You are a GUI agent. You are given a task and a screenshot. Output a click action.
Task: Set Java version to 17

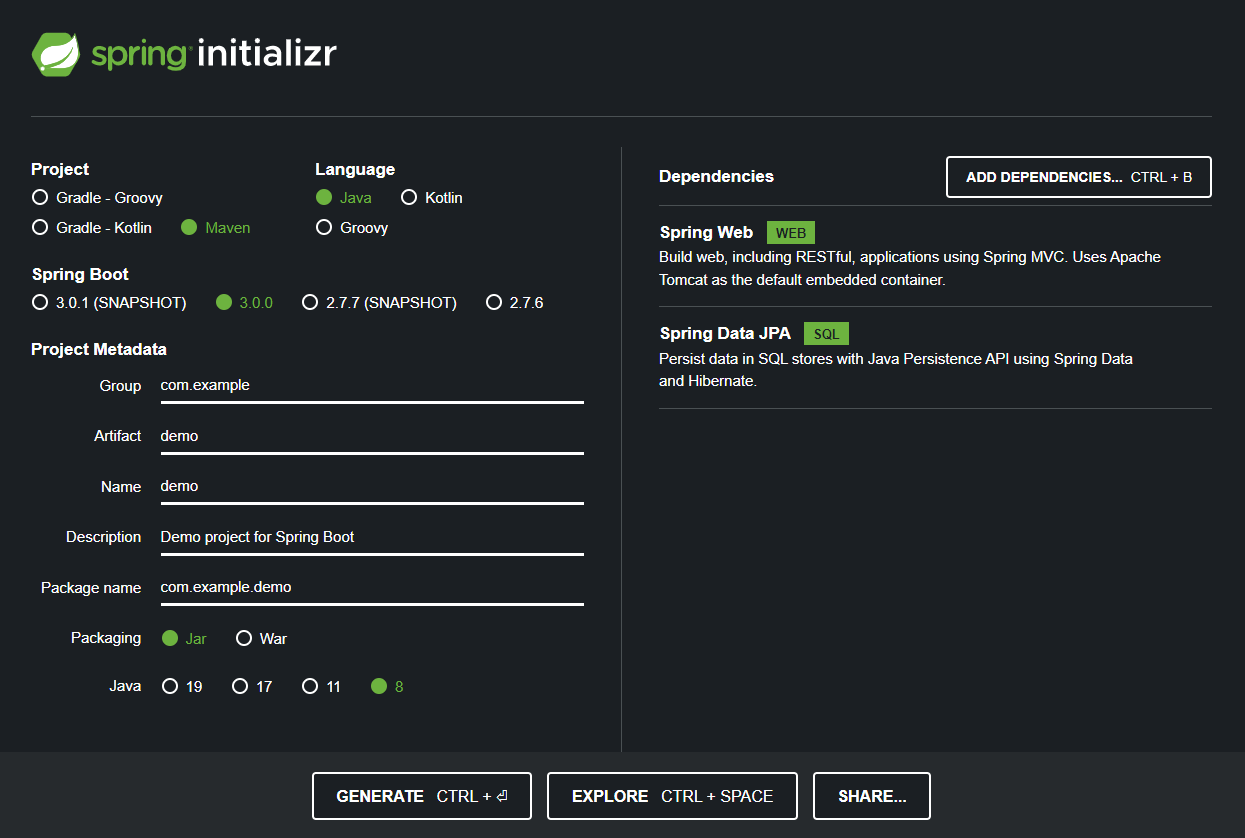point(252,686)
